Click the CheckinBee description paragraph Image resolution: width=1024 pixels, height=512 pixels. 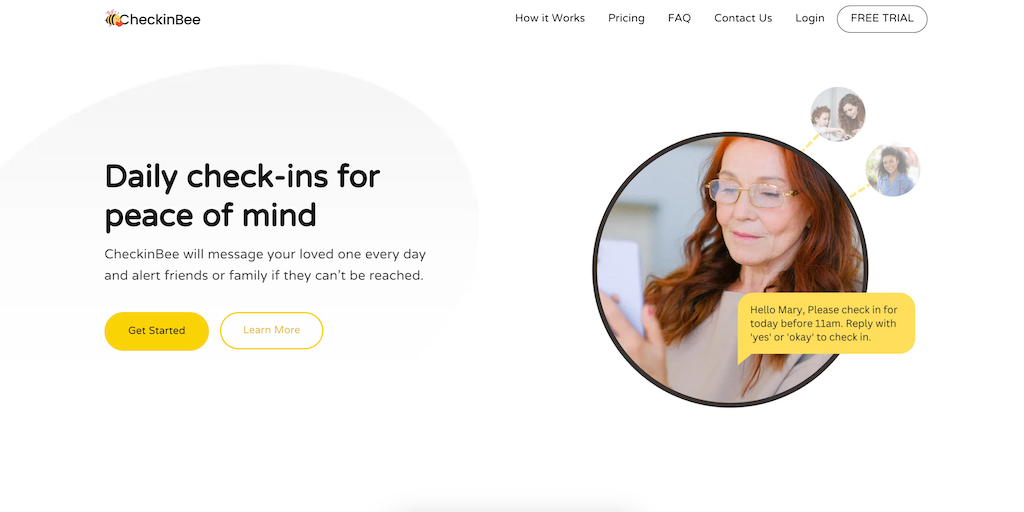coord(265,264)
